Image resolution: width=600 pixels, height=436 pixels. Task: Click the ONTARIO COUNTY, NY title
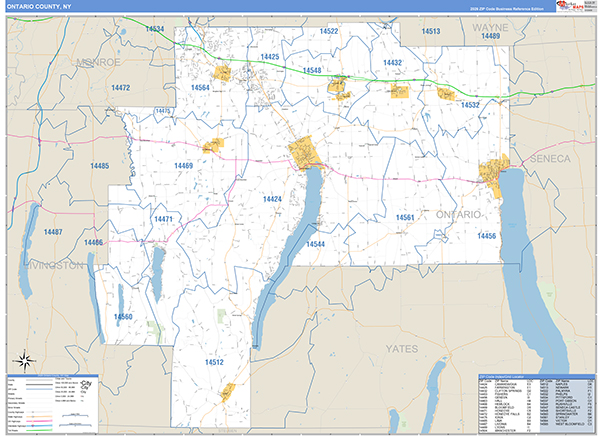pos(41,8)
